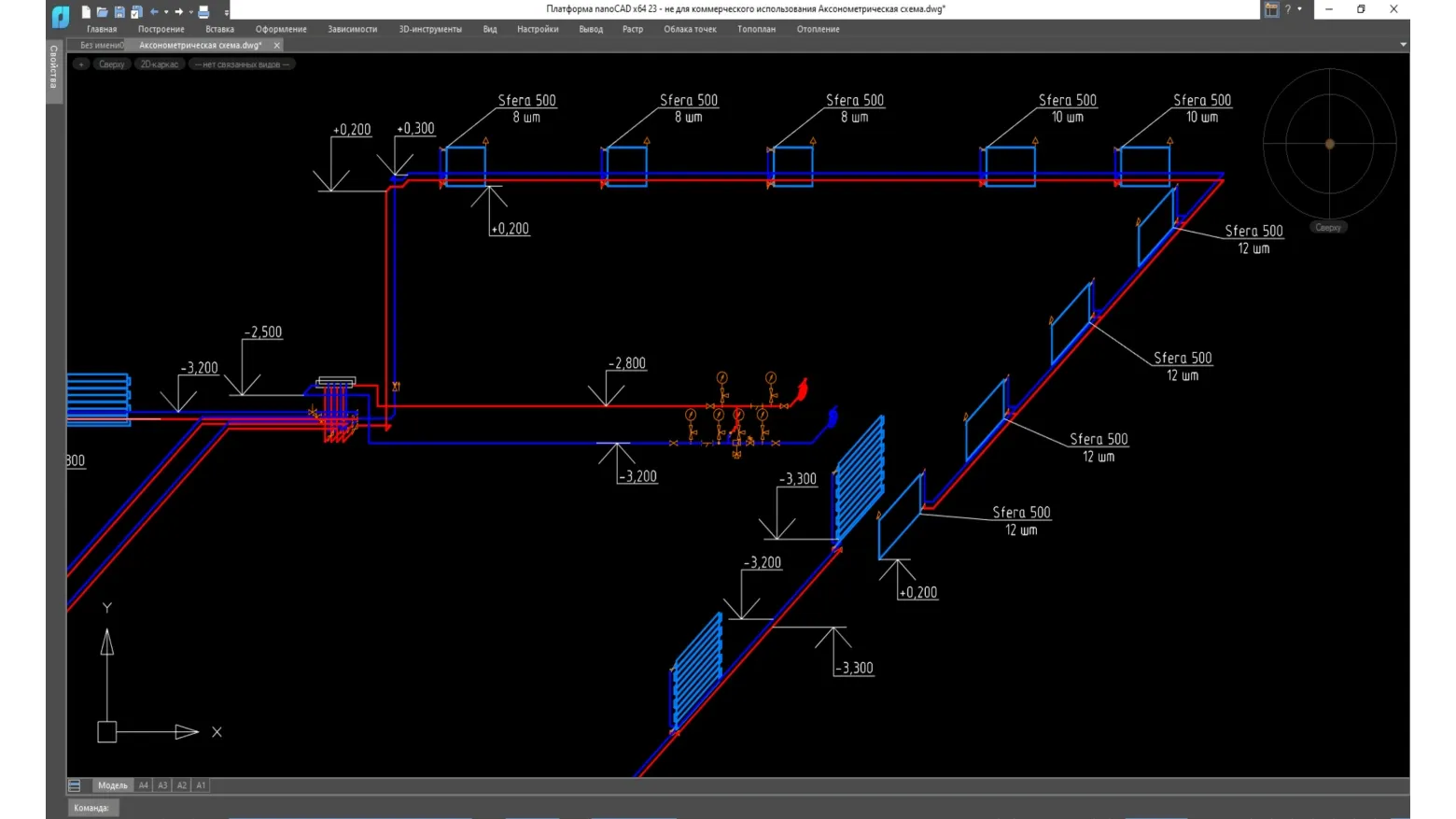Collapse the ribbon using the right arrow
Image resolution: width=1456 pixels, height=819 pixels.
(x=1403, y=44)
